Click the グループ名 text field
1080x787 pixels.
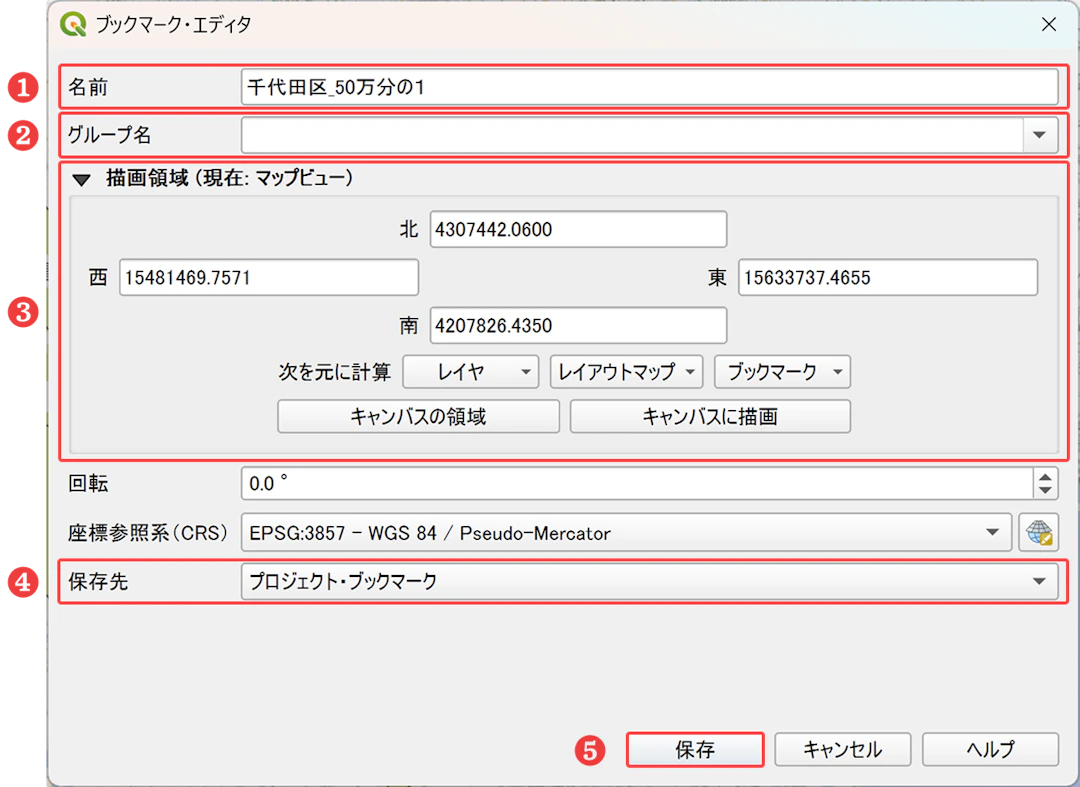pos(632,135)
